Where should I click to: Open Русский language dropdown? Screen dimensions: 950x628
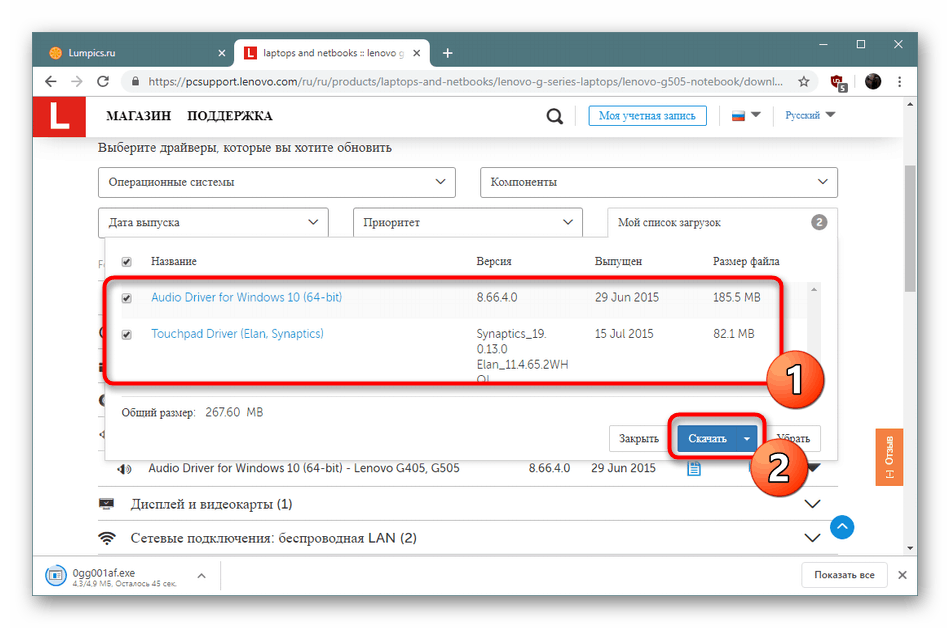pyautogui.click(x=810, y=115)
